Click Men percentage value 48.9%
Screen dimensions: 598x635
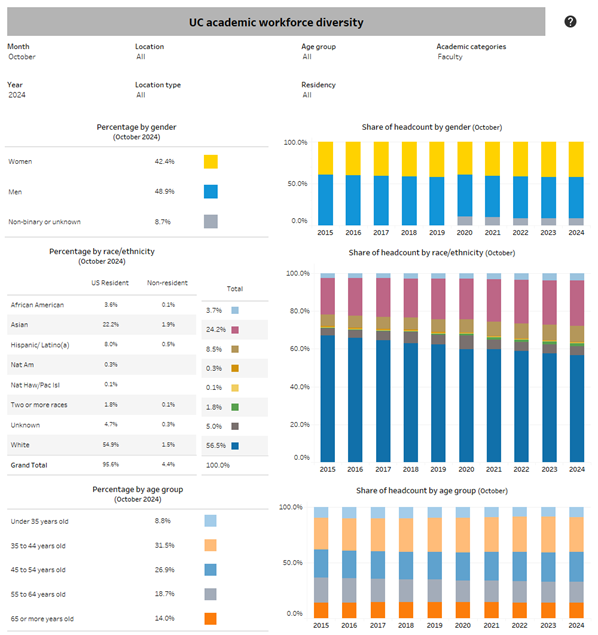pyautogui.click(x=164, y=192)
